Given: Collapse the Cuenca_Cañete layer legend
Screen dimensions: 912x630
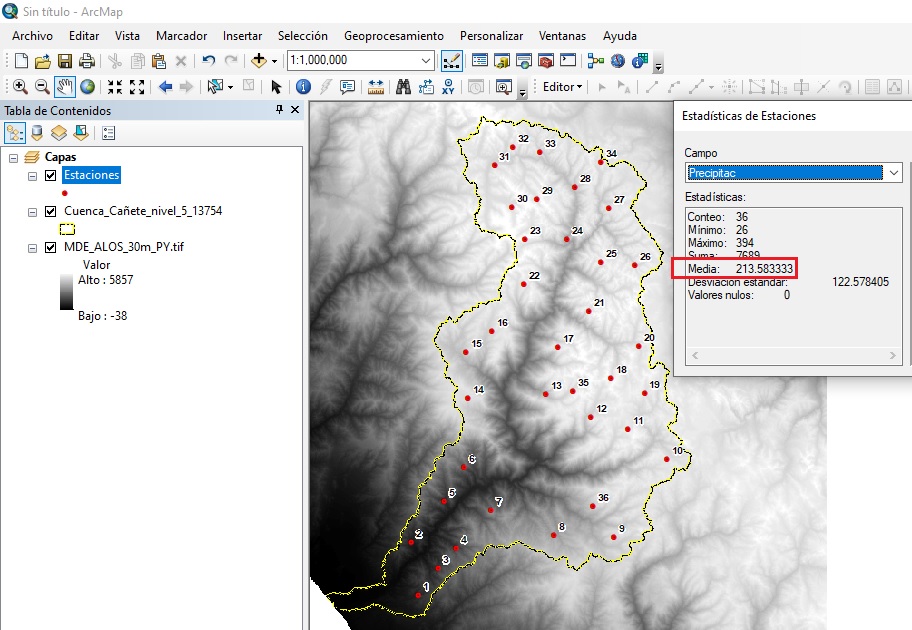Looking at the screenshot, I should coord(33,212).
